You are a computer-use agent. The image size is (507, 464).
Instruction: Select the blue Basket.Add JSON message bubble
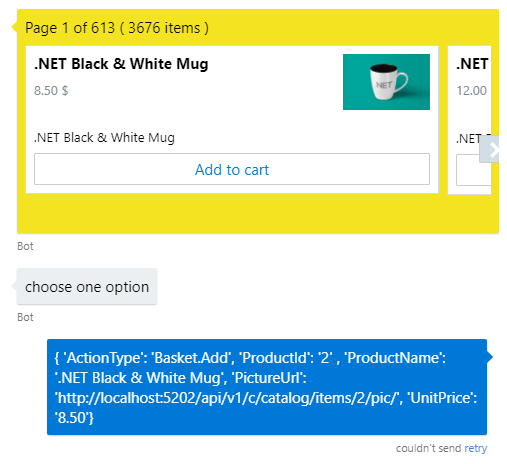(x=267, y=387)
